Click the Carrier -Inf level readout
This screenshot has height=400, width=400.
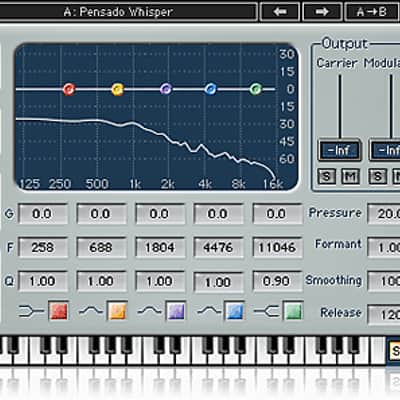click(x=339, y=150)
